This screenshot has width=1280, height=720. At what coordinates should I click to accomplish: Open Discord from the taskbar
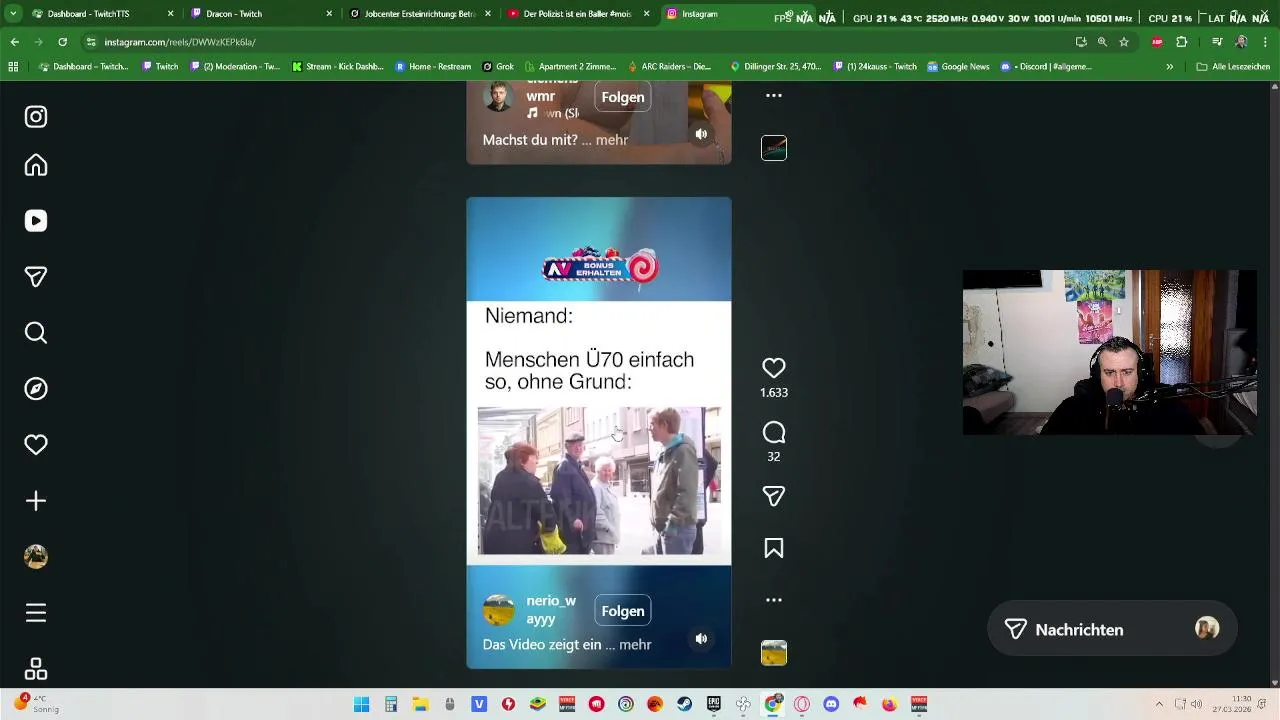tap(831, 704)
